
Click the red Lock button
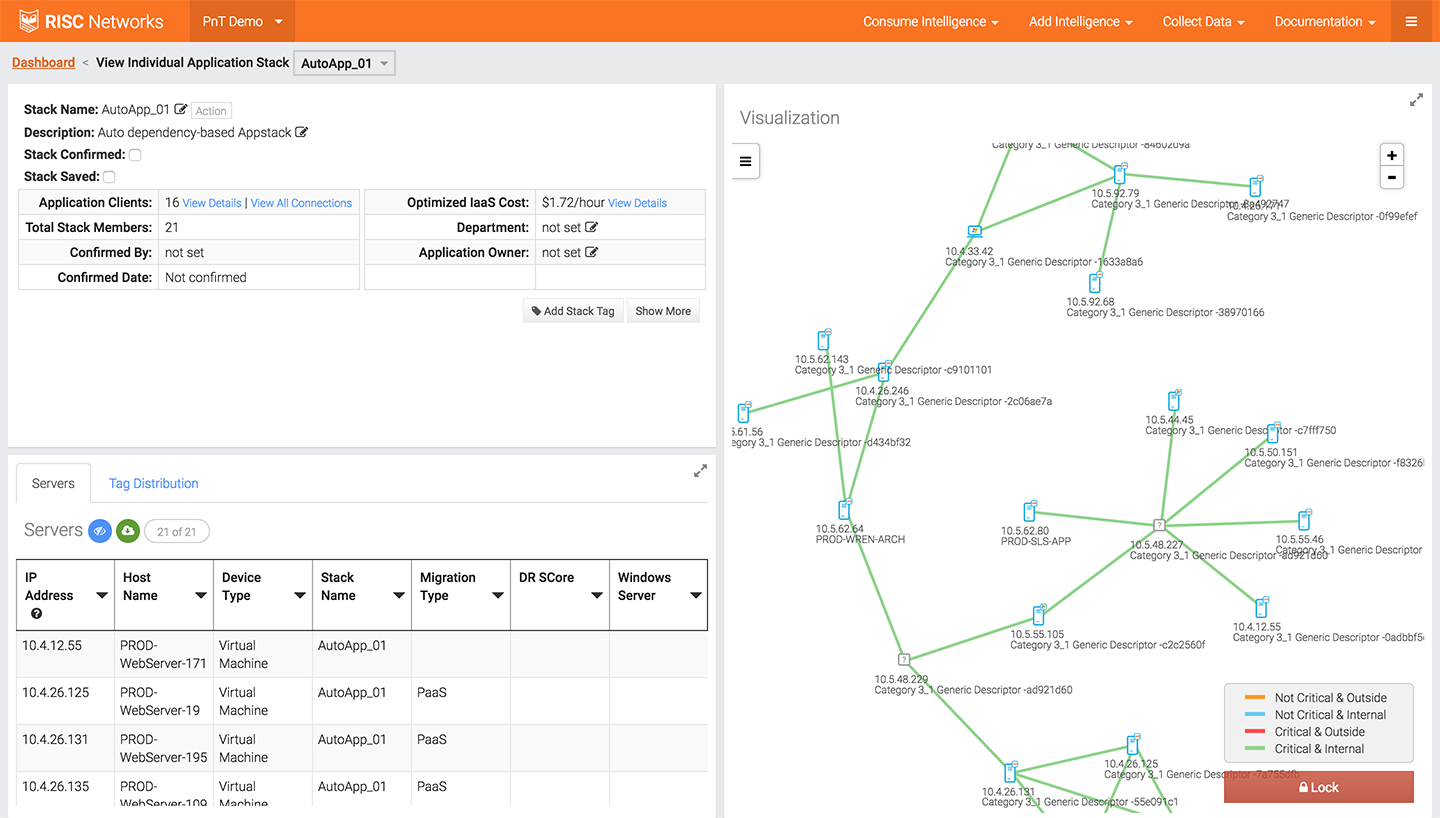(x=1319, y=787)
